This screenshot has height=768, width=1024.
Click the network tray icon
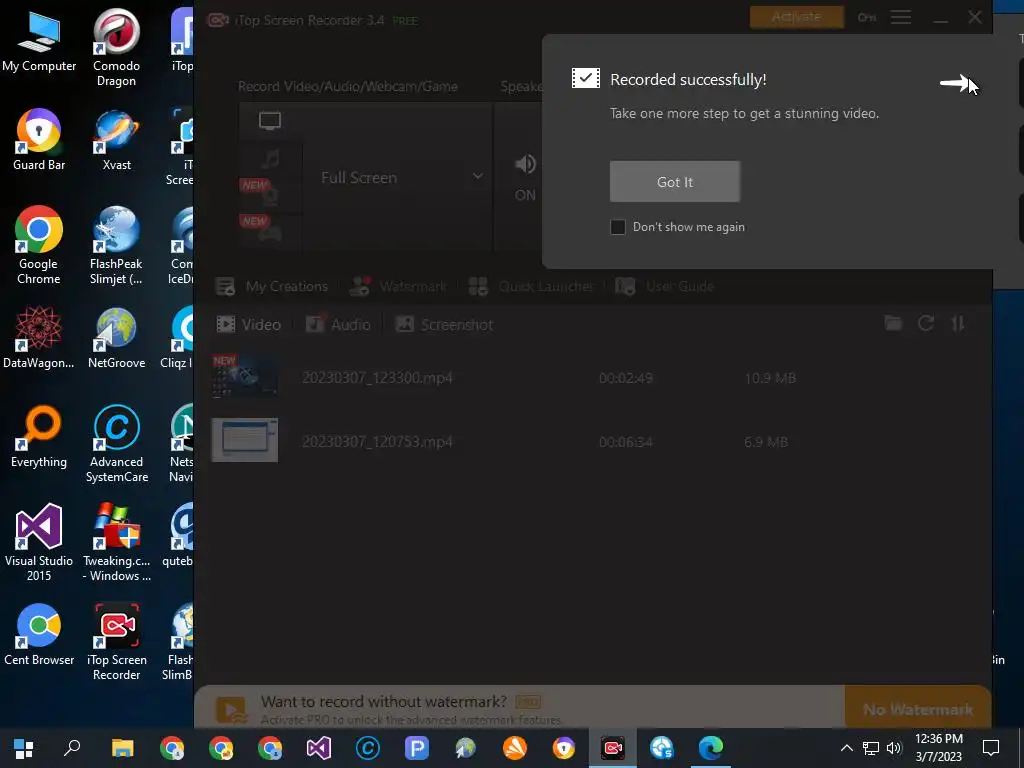871,748
